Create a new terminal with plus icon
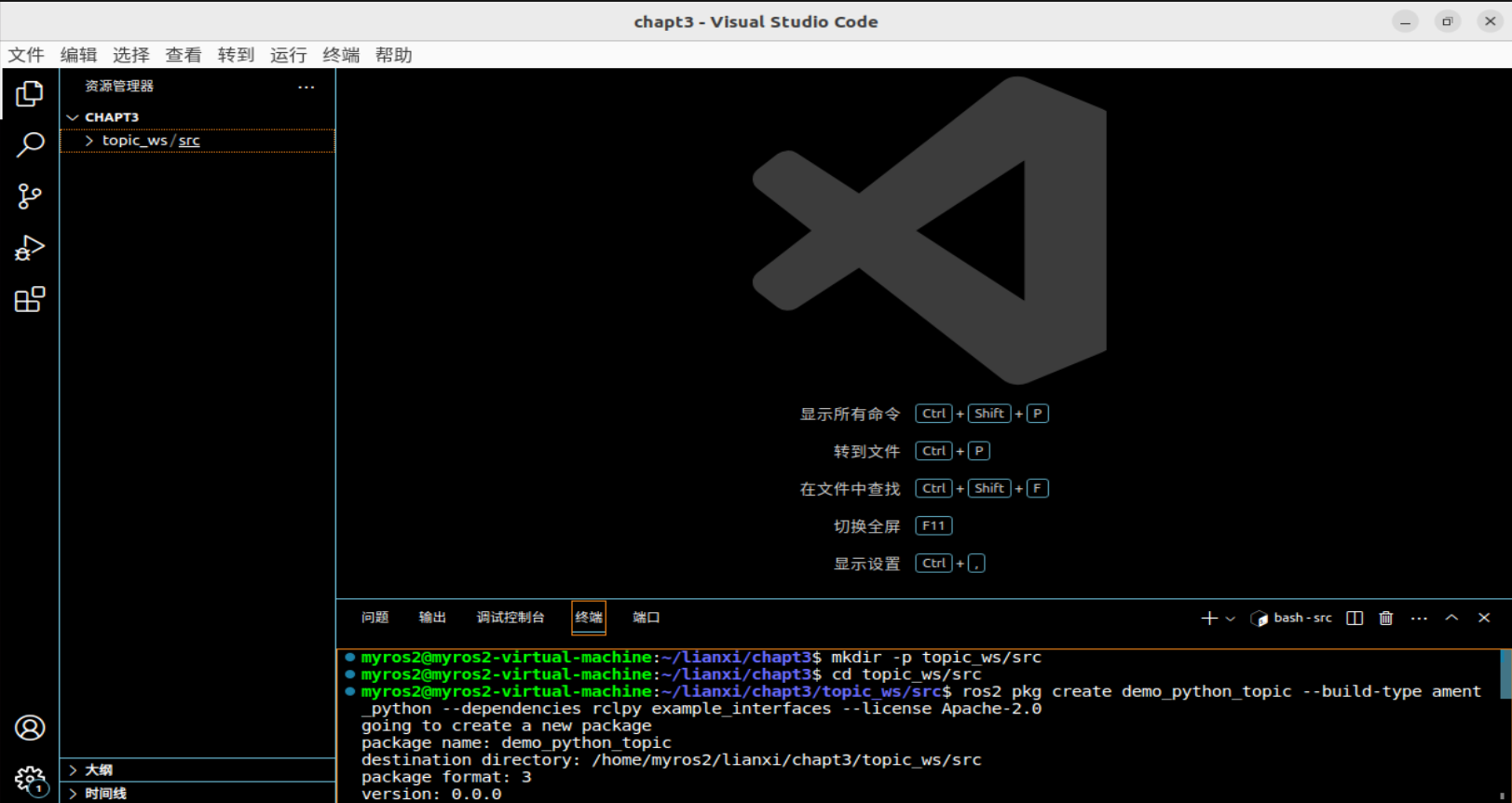This screenshot has width=1512, height=803. (1209, 618)
